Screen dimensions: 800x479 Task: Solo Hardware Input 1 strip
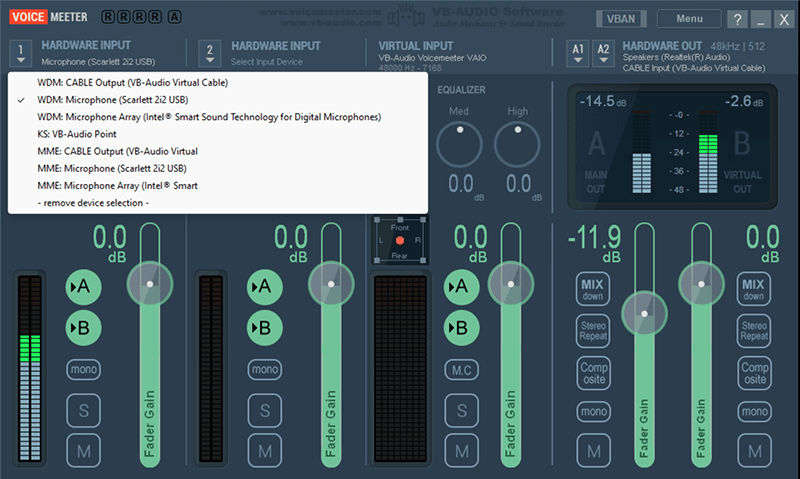coord(83,410)
